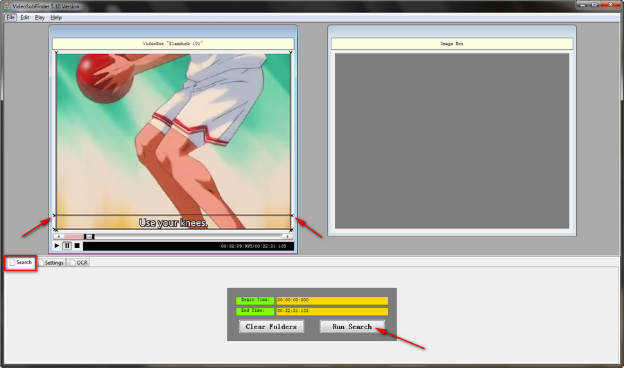Close the VideoSubFinder window

click(610, 4)
